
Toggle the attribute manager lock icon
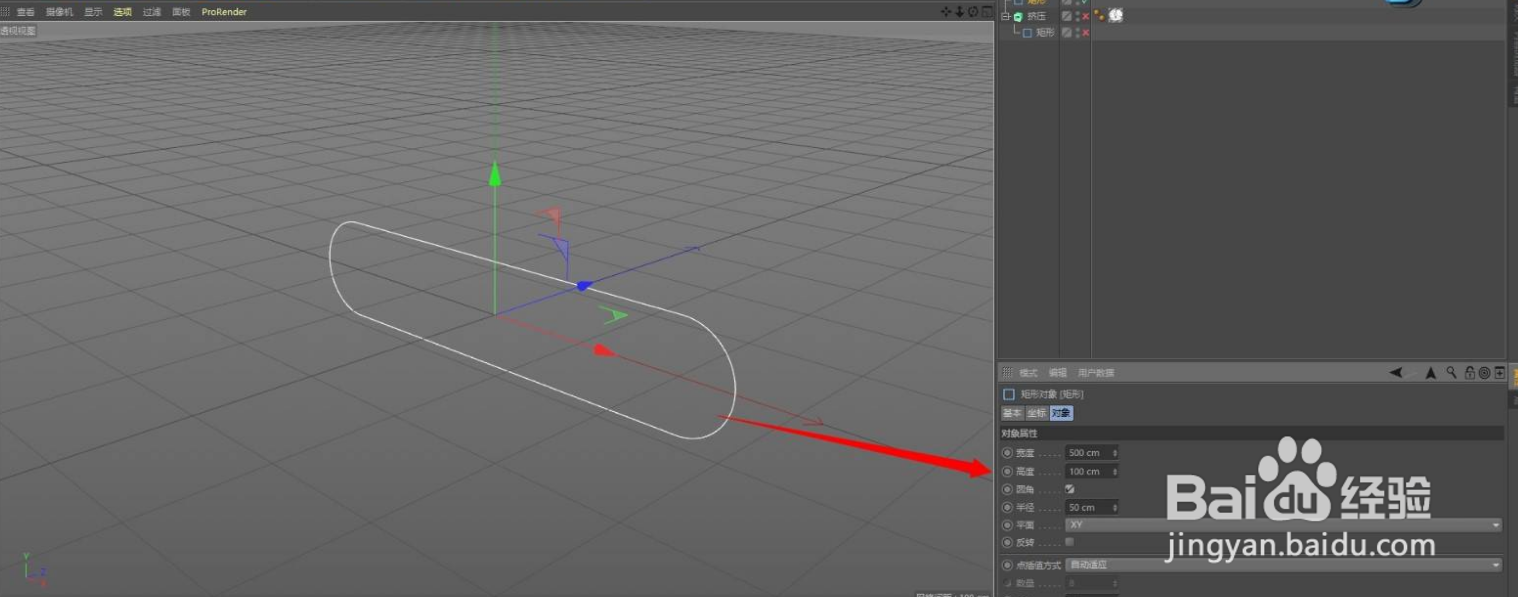click(1470, 373)
